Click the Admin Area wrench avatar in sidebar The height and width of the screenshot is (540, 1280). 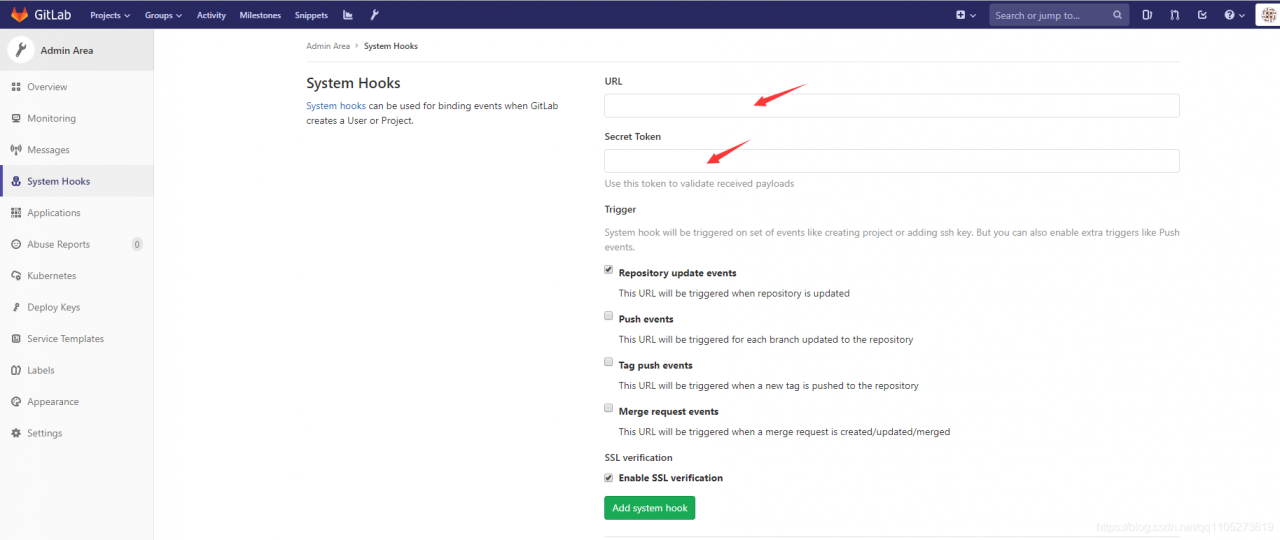click(20, 50)
